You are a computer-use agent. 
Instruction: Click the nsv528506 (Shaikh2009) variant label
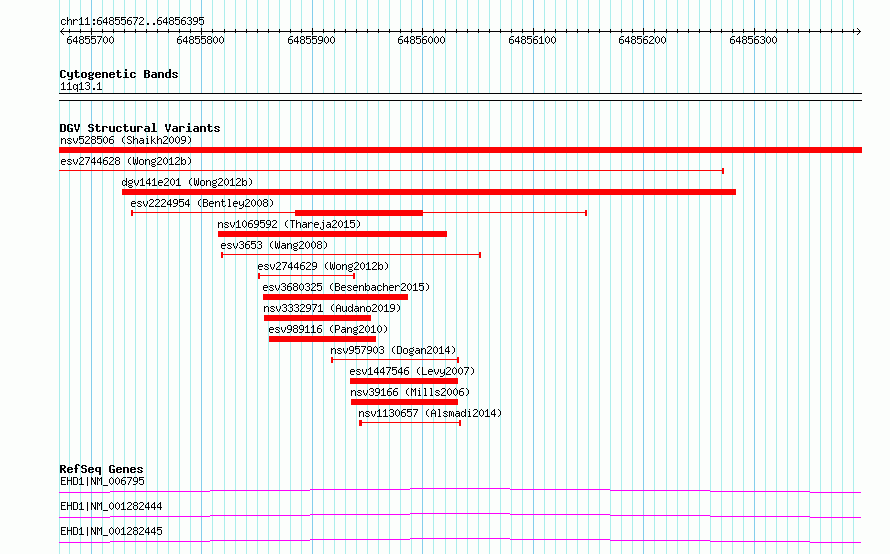pyautogui.click(x=126, y=140)
